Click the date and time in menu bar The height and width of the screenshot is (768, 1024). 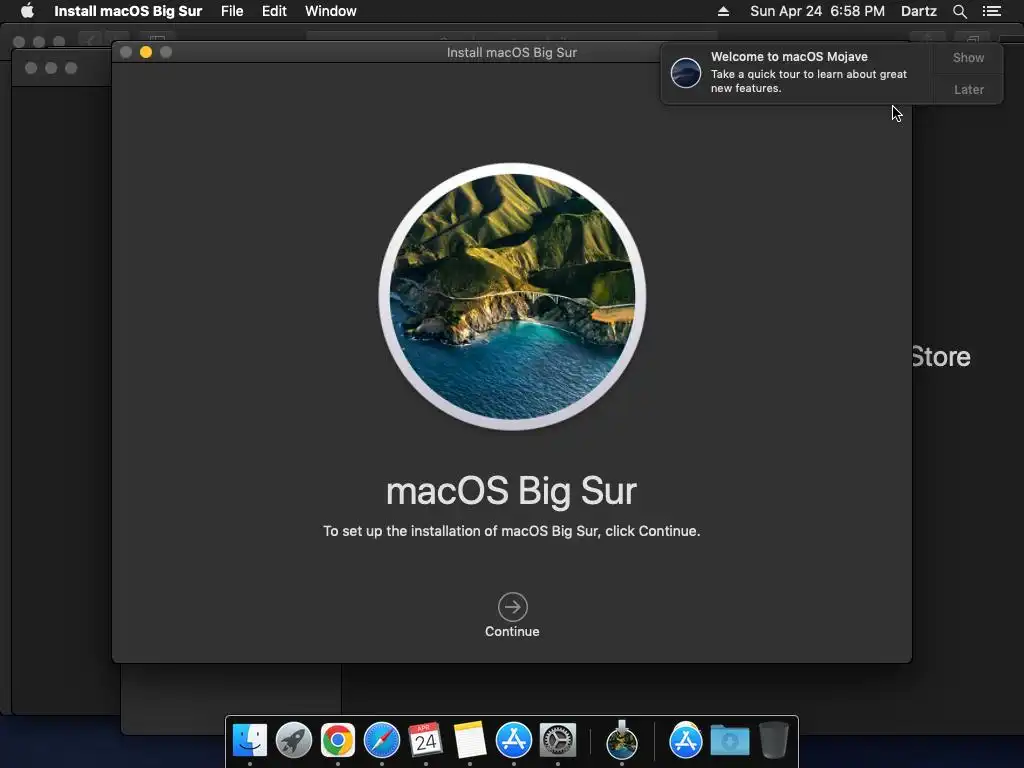point(817,11)
